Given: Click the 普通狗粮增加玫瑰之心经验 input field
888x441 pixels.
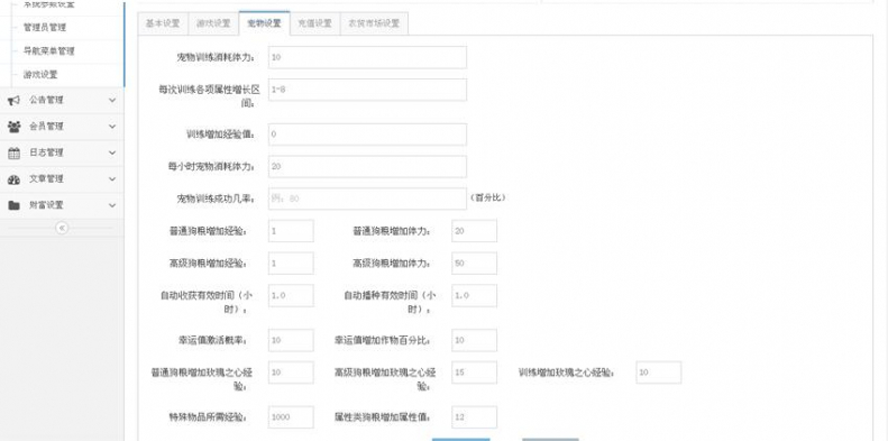Looking at the screenshot, I should 291,373.
